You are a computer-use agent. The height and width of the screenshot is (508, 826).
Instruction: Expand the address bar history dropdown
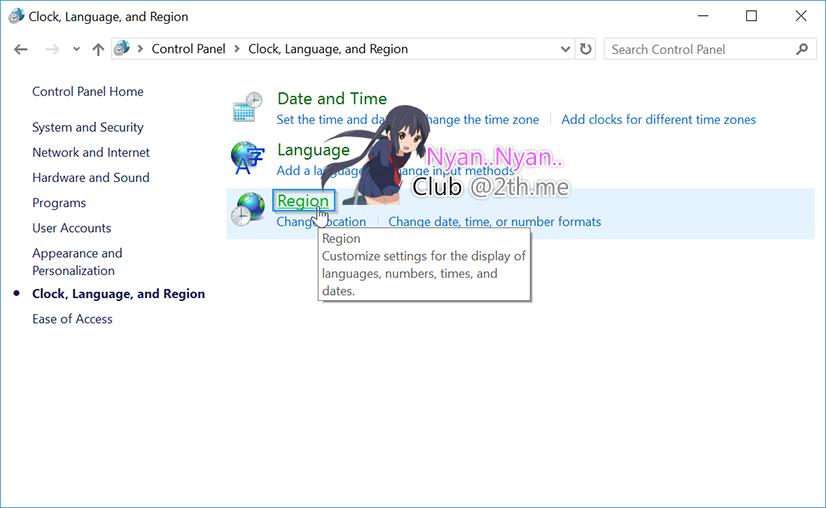565,49
